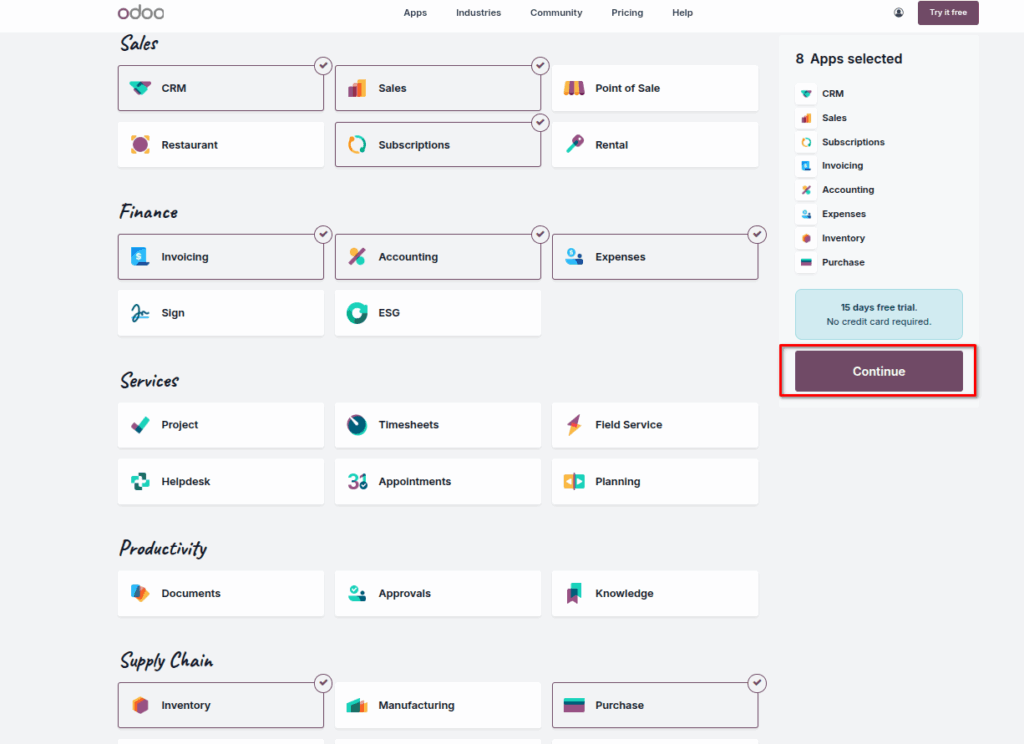Click the Subscriptions circular arrow icon
Screen dimensions: 1024x744
[357, 144]
